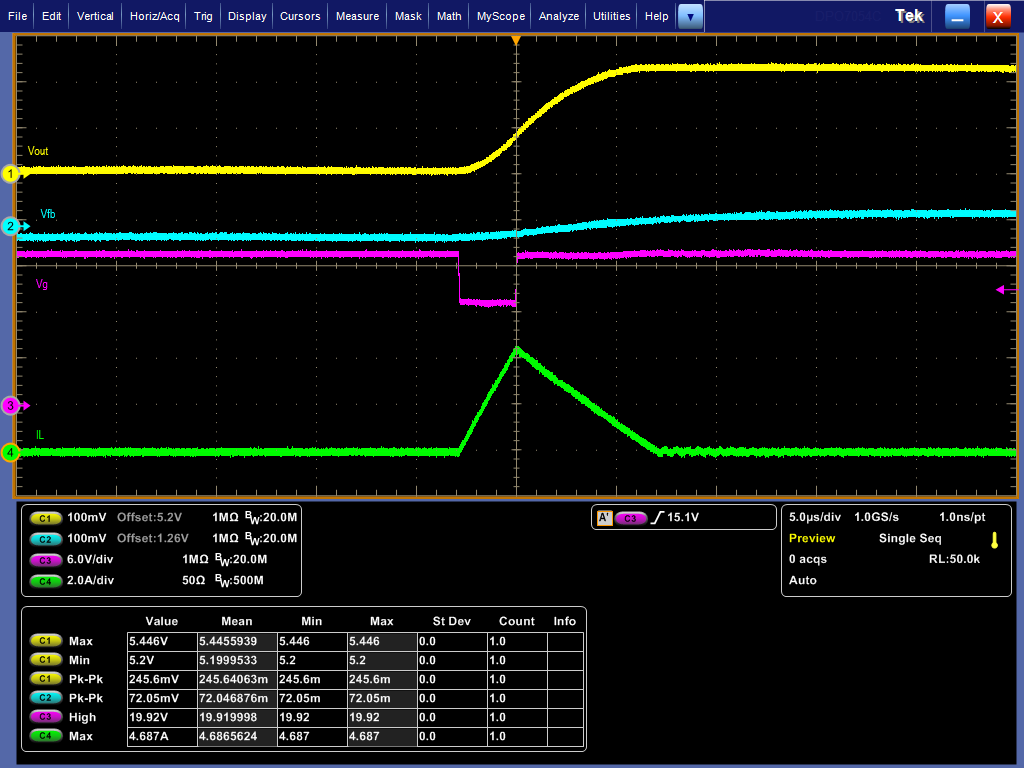Click the A' trigger type icon

coord(604,518)
